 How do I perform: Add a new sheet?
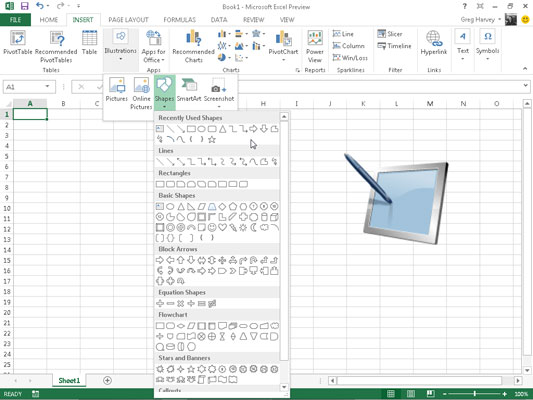click(x=107, y=380)
